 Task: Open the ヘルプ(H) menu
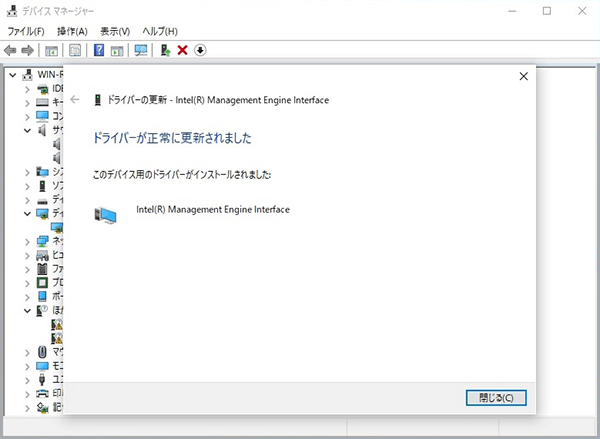coord(160,31)
